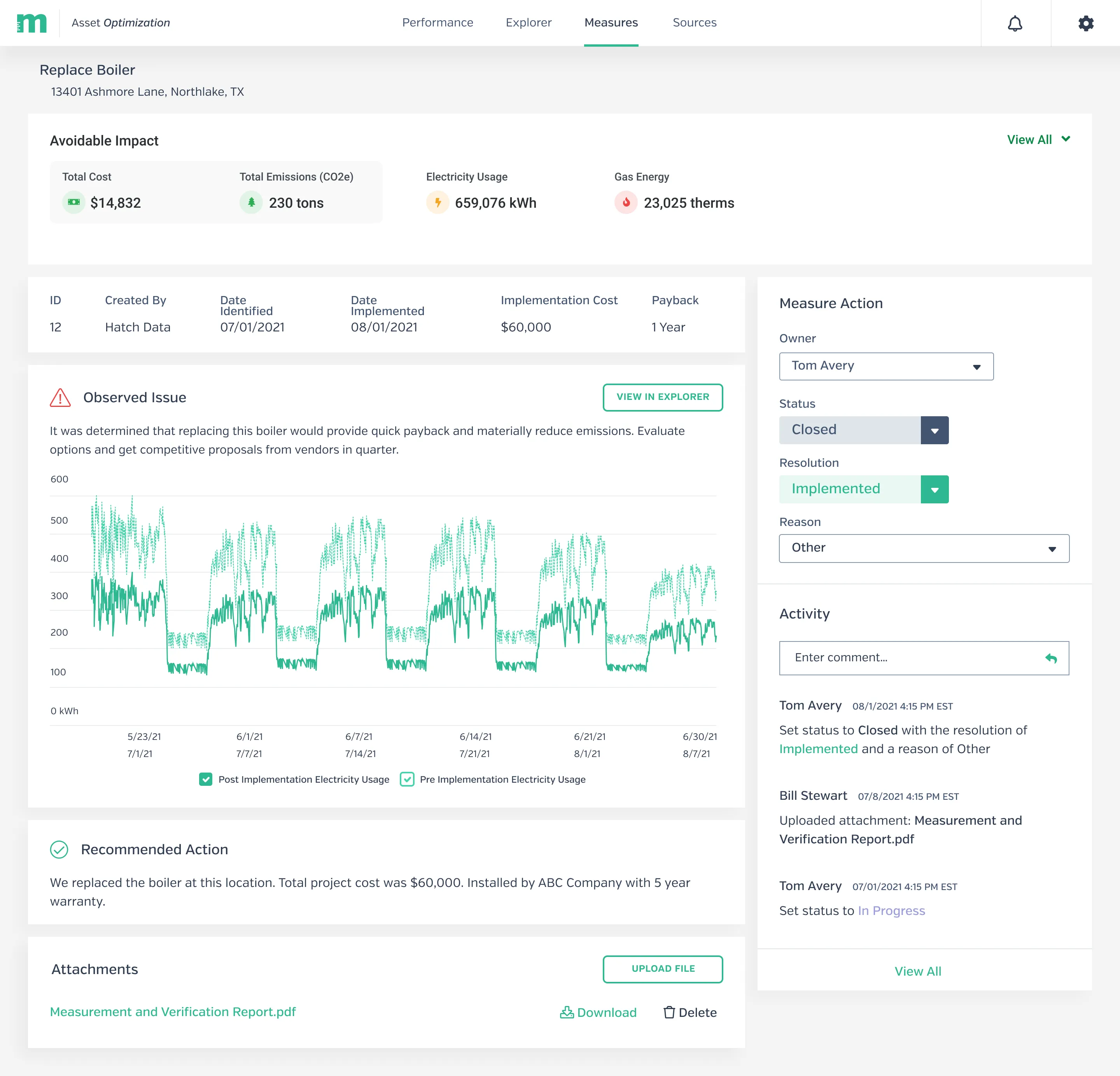
Task: Click the UPLOAD FILE button
Action: [663, 969]
